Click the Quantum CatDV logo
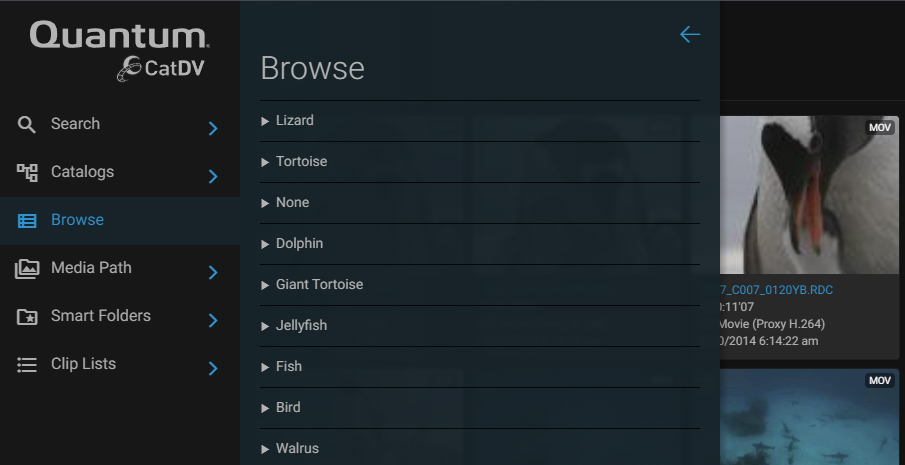 click(x=119, y=51)
